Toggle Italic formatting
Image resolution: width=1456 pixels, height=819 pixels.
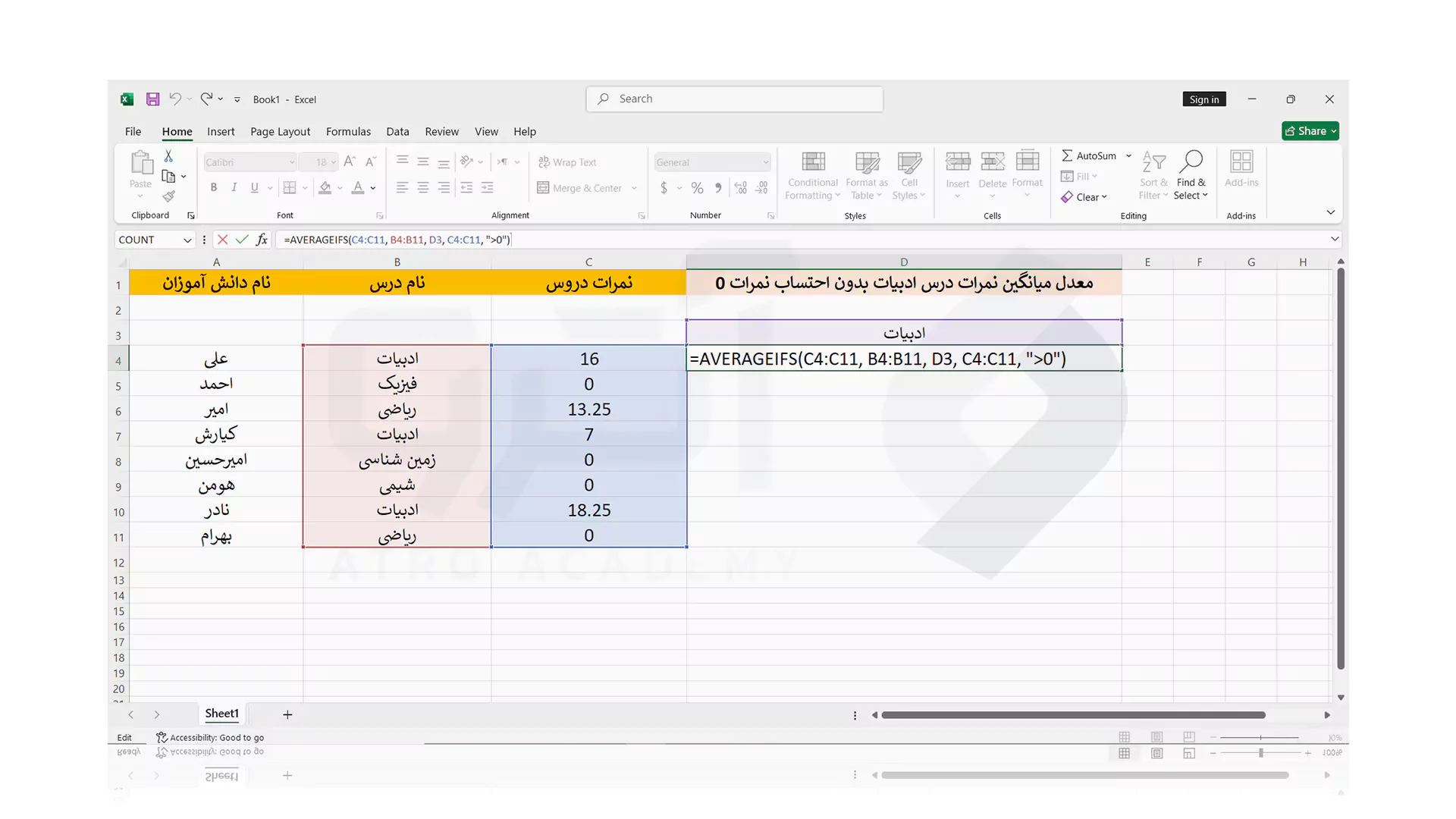click(x=234, y=187)
